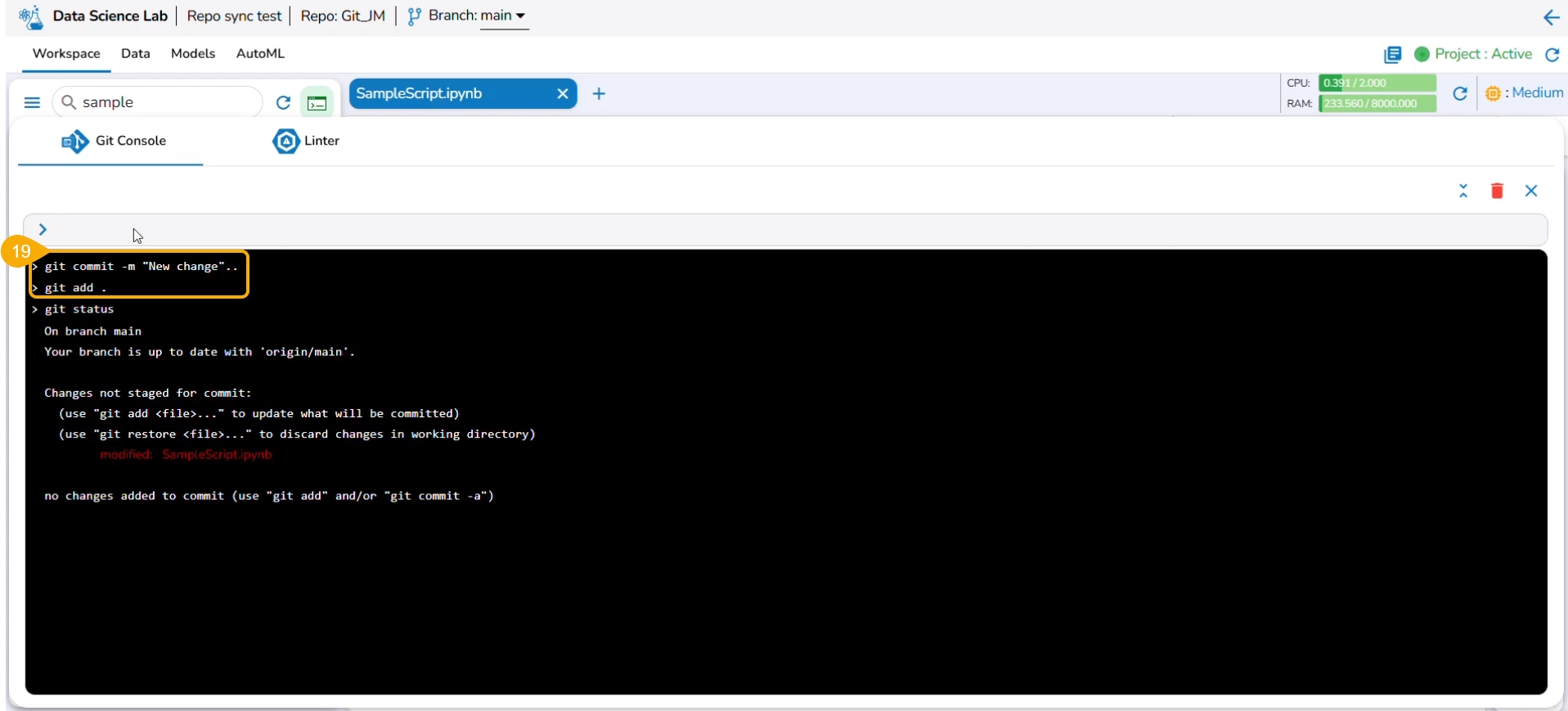
Task: Close the Git console panel
Action: [1531, 191]
